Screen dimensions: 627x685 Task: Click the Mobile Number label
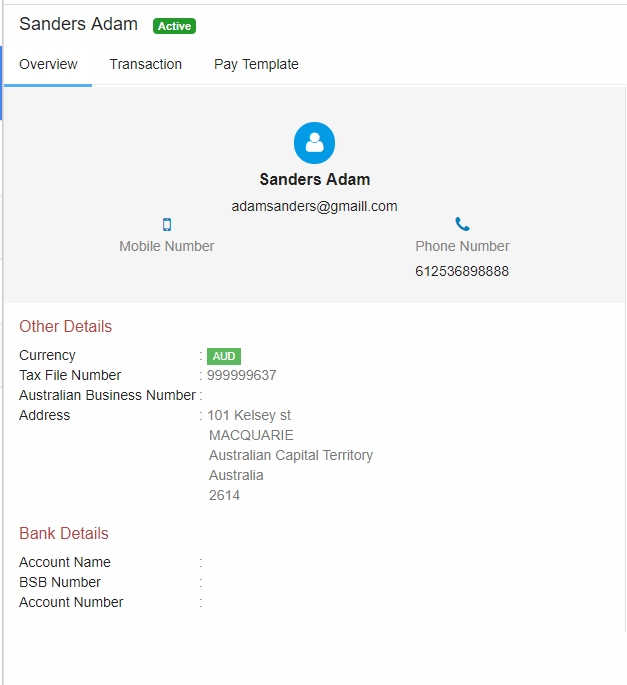167,246
